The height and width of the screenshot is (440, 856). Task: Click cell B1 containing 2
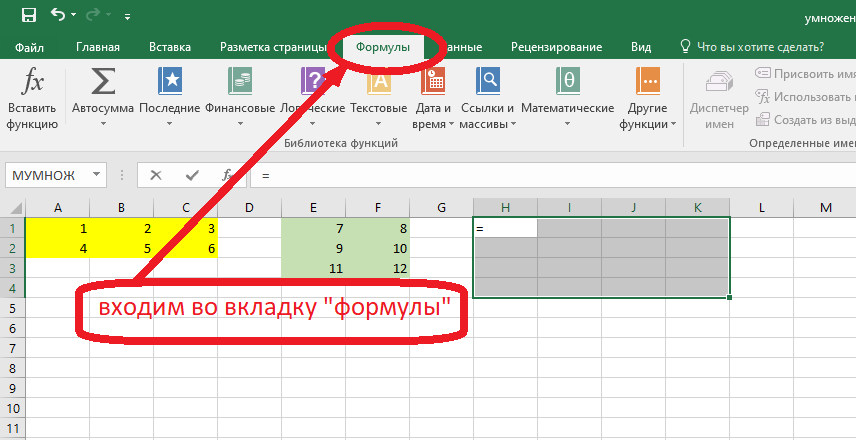(122, 228)
